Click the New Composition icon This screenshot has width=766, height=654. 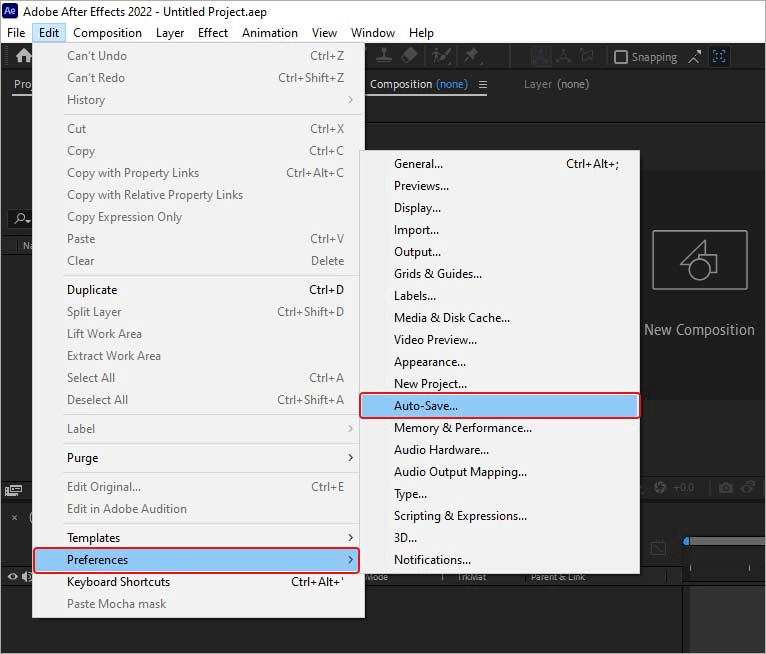pos(699,261)
